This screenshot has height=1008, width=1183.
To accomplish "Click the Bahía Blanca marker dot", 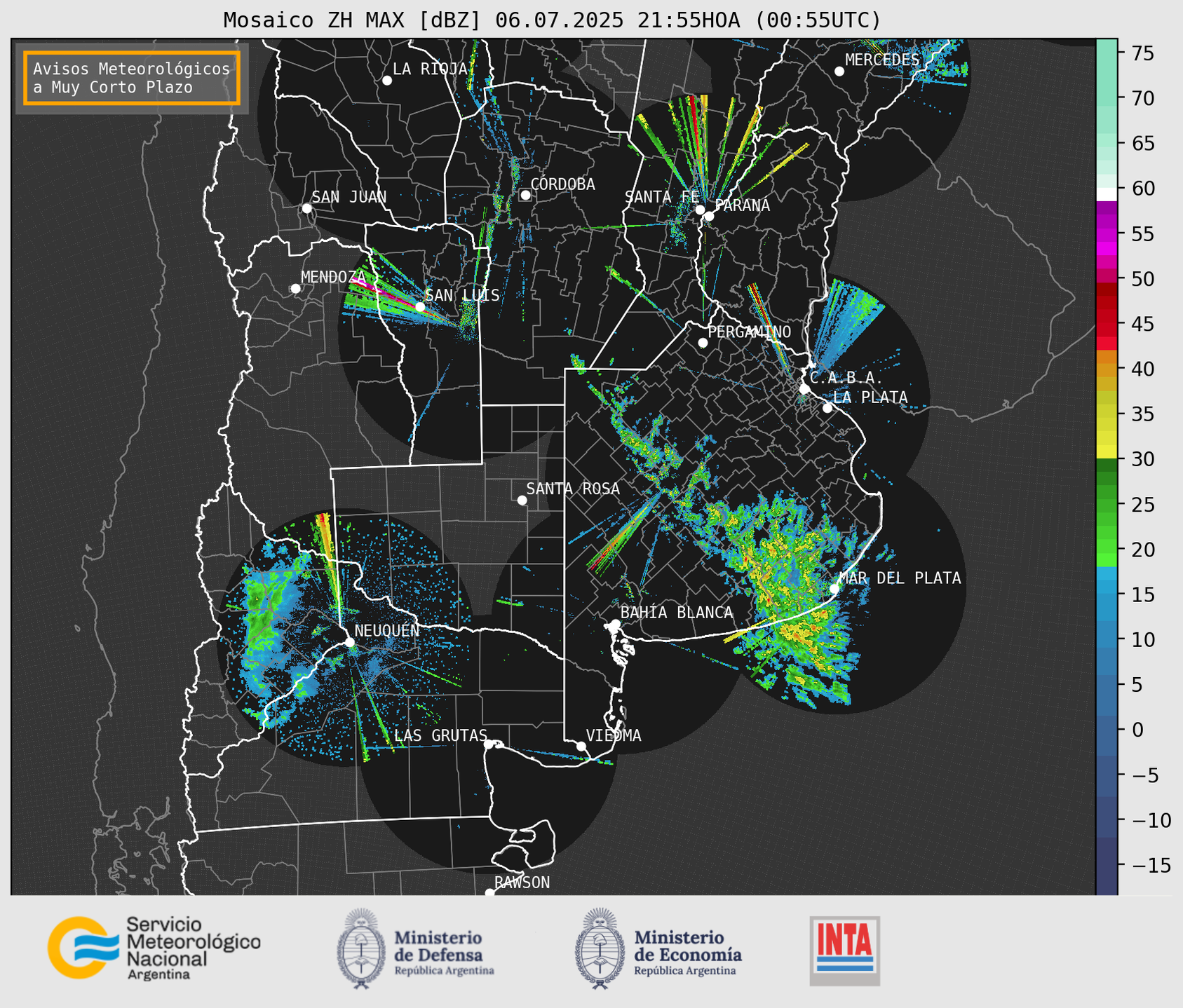I will (x=615, y=624).
